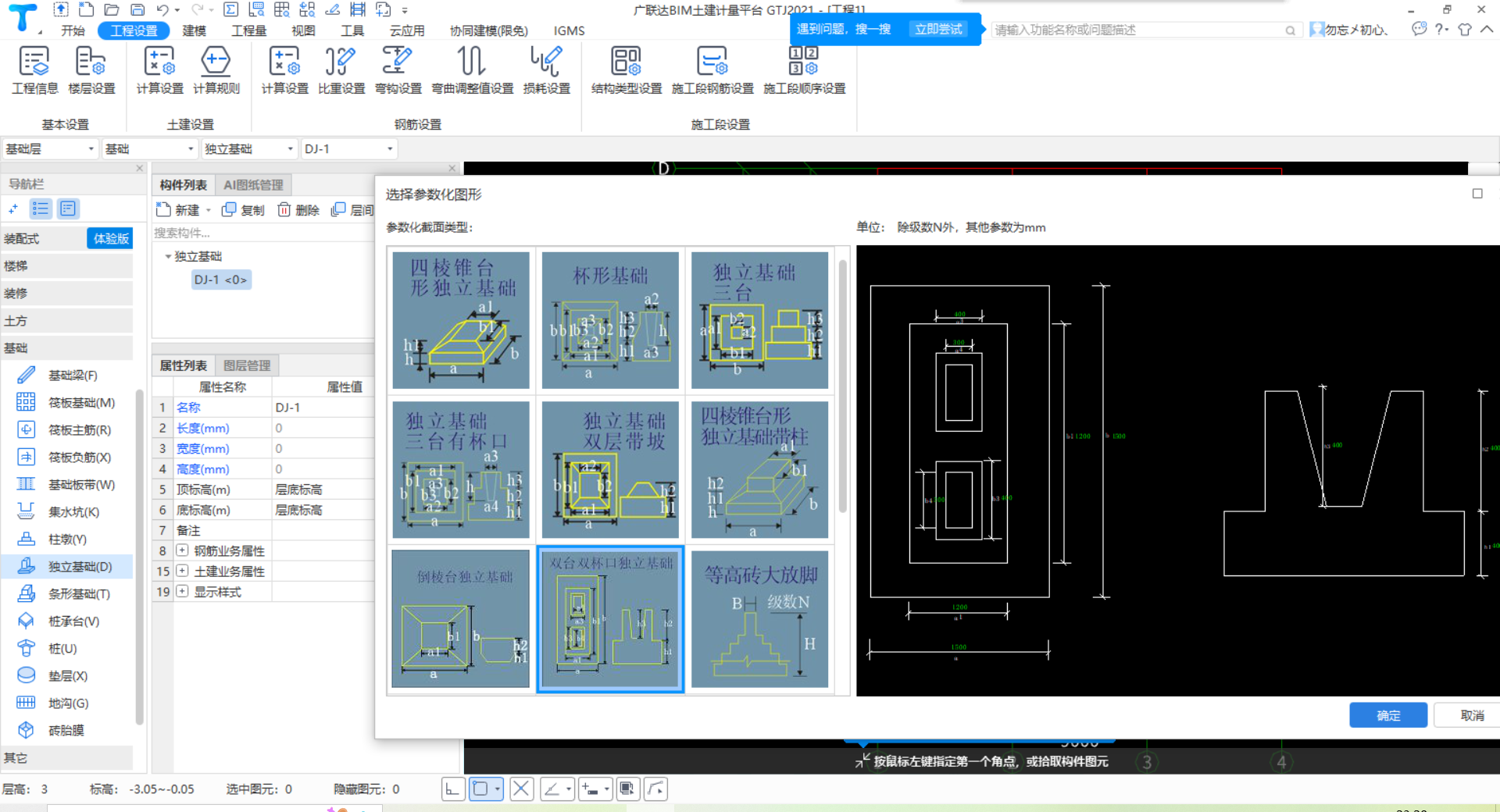Choose the 杯形基础 thumbnail
Screen dimensions: 1500x812
[x=610, y=319]
